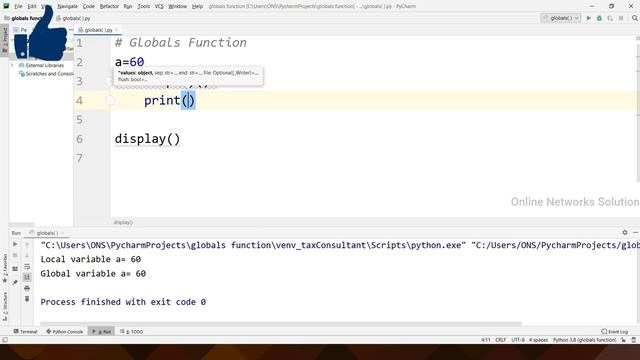Open the Python Console tool window
This screenshot has height=360, width=640.
click(x=64, y=331)
